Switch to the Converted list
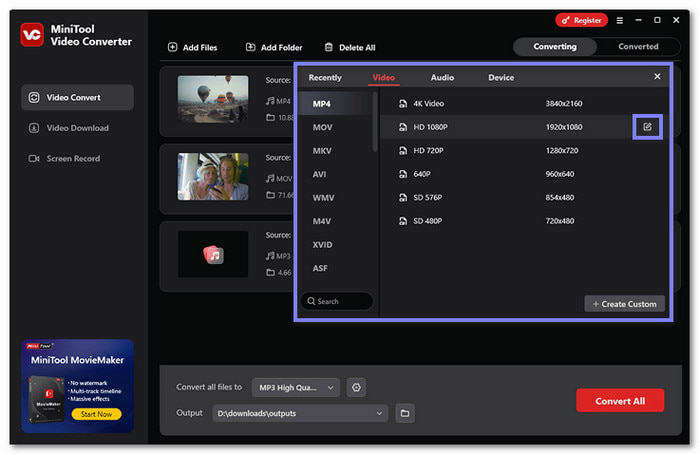This screenshot has width=700, height=455. click(638, 46)
